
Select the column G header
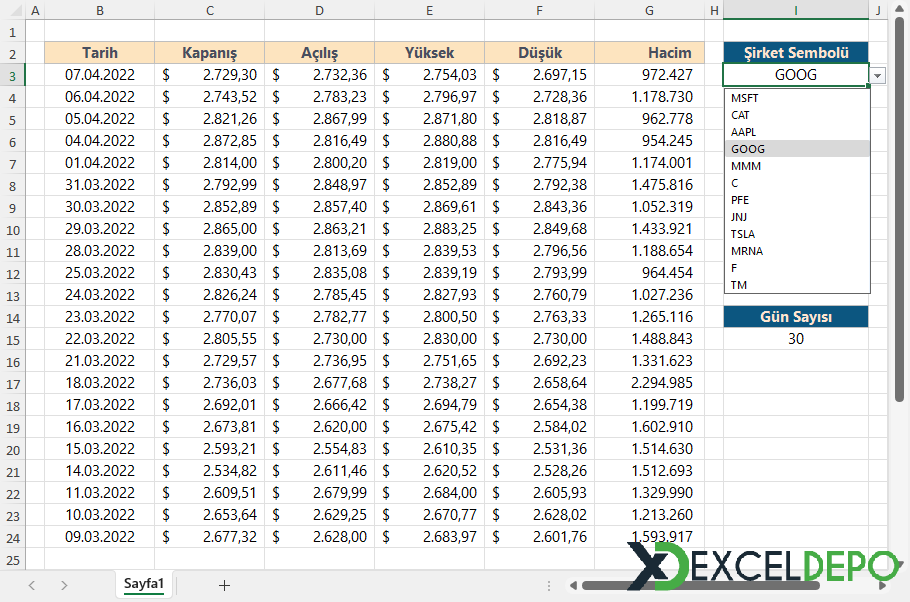pos(649,10)
